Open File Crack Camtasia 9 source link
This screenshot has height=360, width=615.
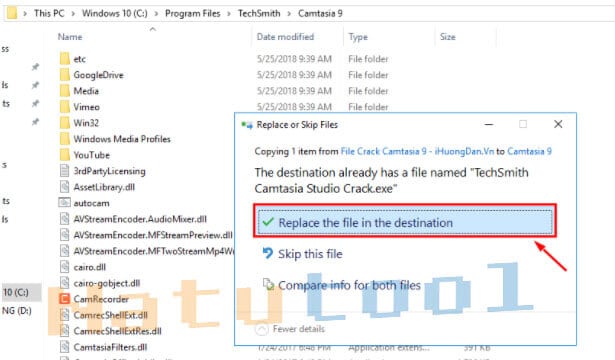pos(417,151)
